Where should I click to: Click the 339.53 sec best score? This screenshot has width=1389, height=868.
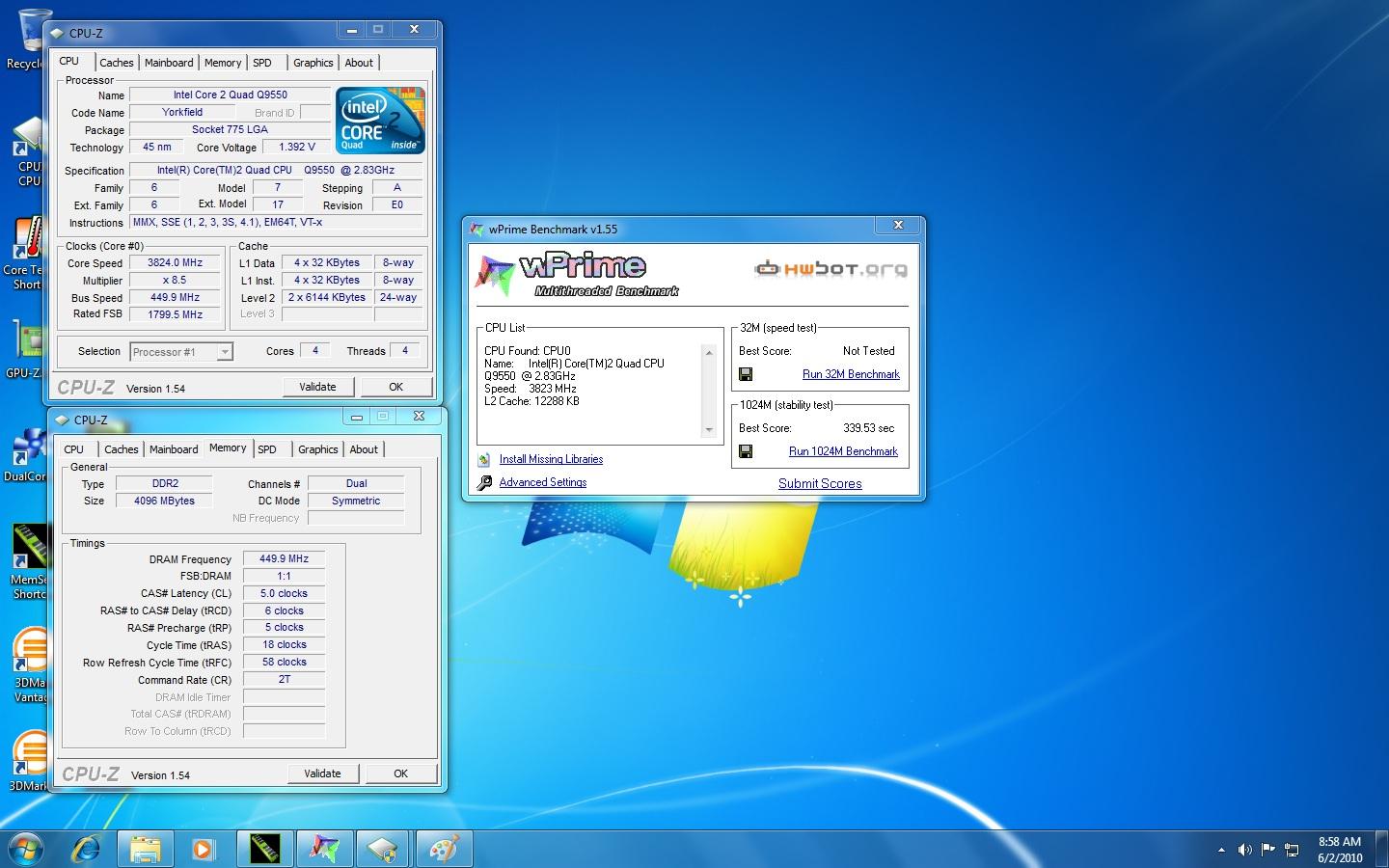(868, 428)
